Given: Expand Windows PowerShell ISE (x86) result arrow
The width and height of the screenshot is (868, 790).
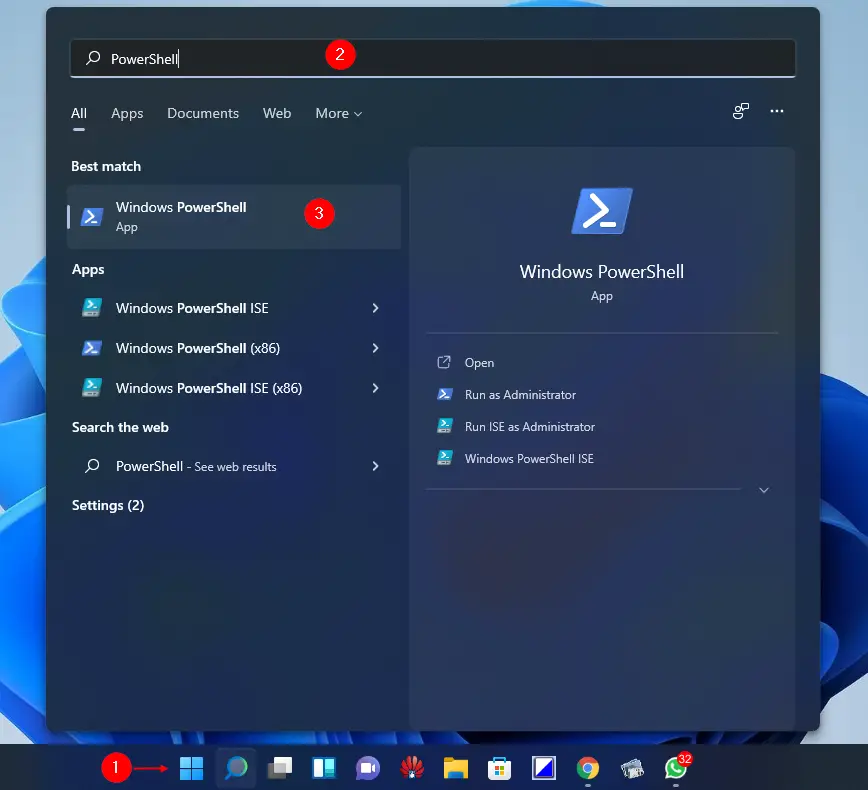Looking at the screenshot, I should click(x=375, y=388).
